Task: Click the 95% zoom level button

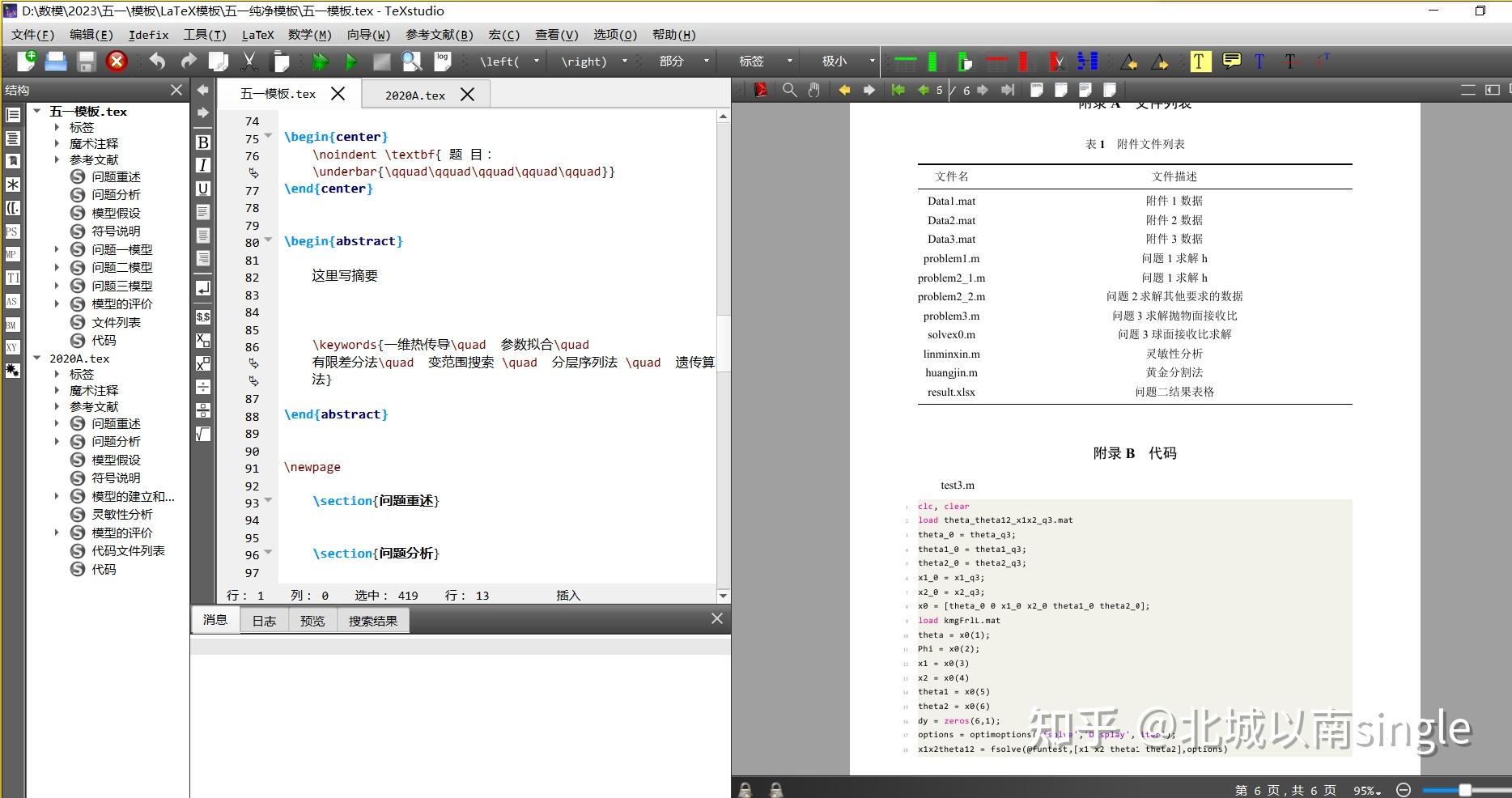Action: point(1367,790)
